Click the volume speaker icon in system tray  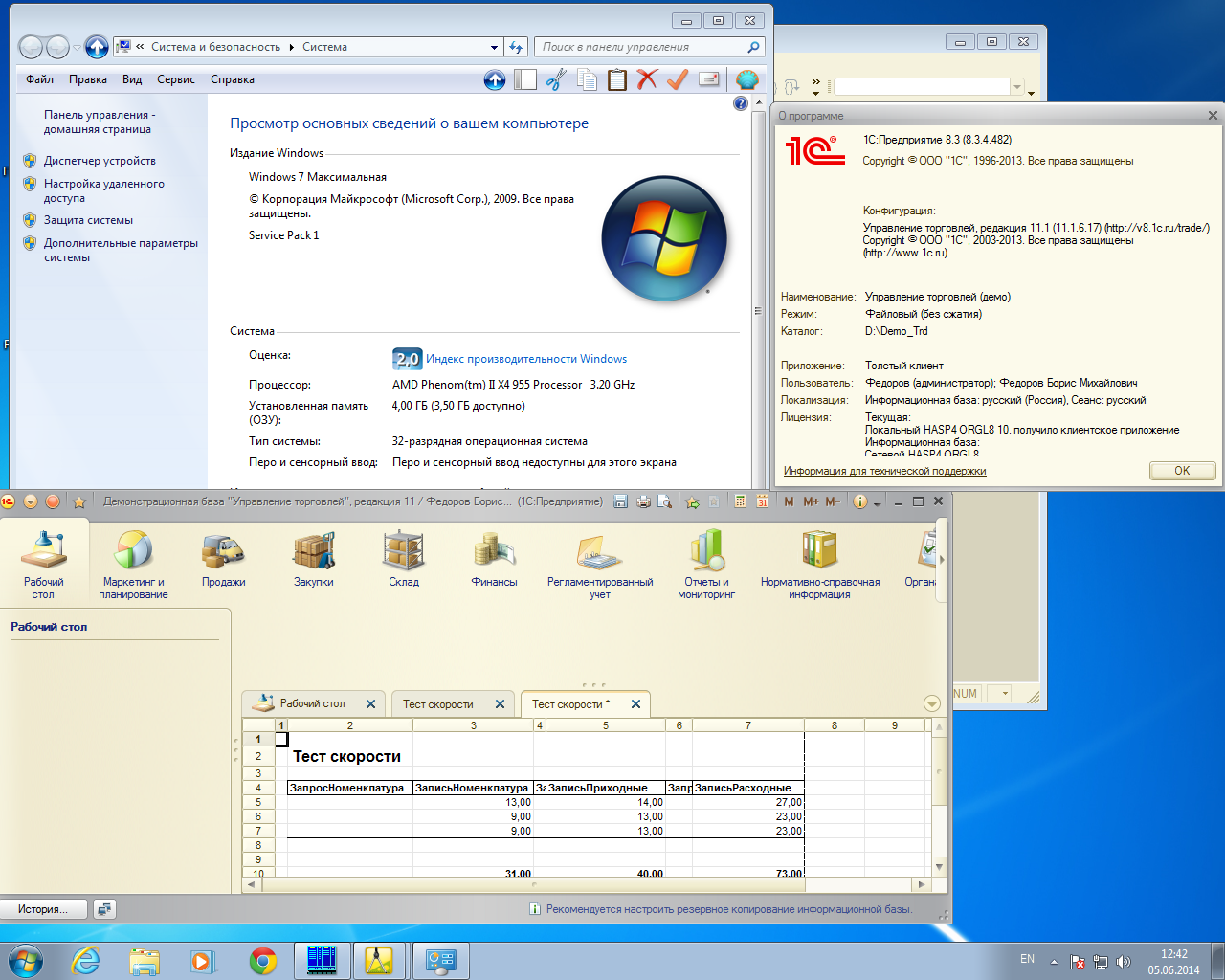coord(1124,962)
